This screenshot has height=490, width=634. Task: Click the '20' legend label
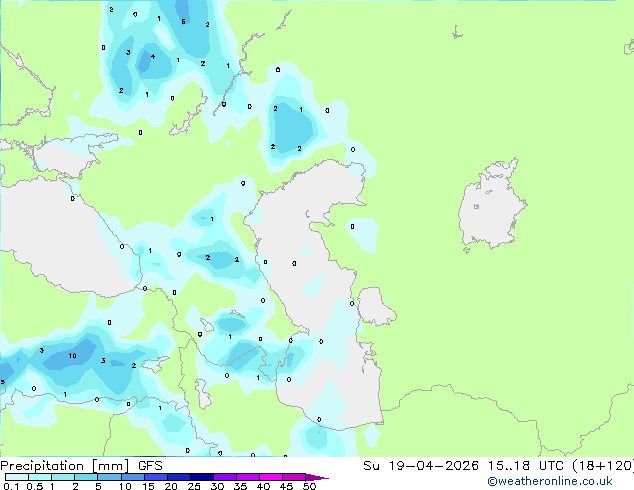click(171, 486)
